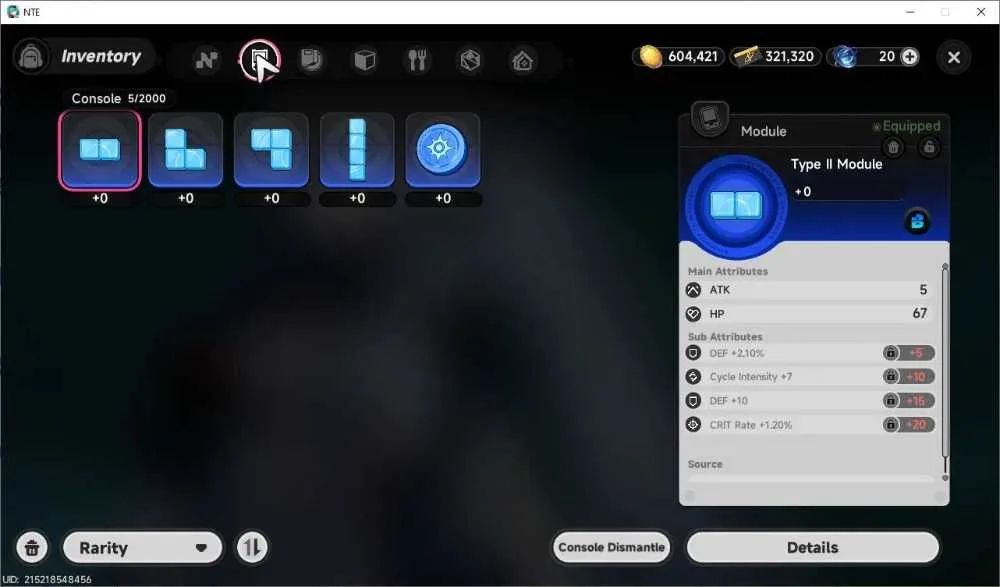The image size is (1000, 587).
Task: Toggle the lock on Cycle Intensity +7
Action: [890, 376]
